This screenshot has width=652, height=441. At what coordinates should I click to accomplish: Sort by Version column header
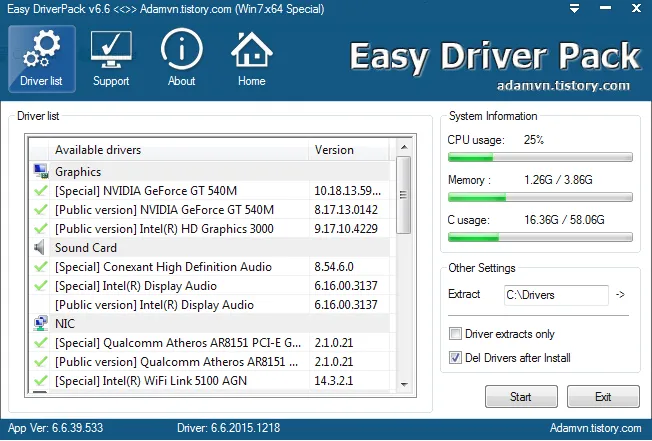348,150
